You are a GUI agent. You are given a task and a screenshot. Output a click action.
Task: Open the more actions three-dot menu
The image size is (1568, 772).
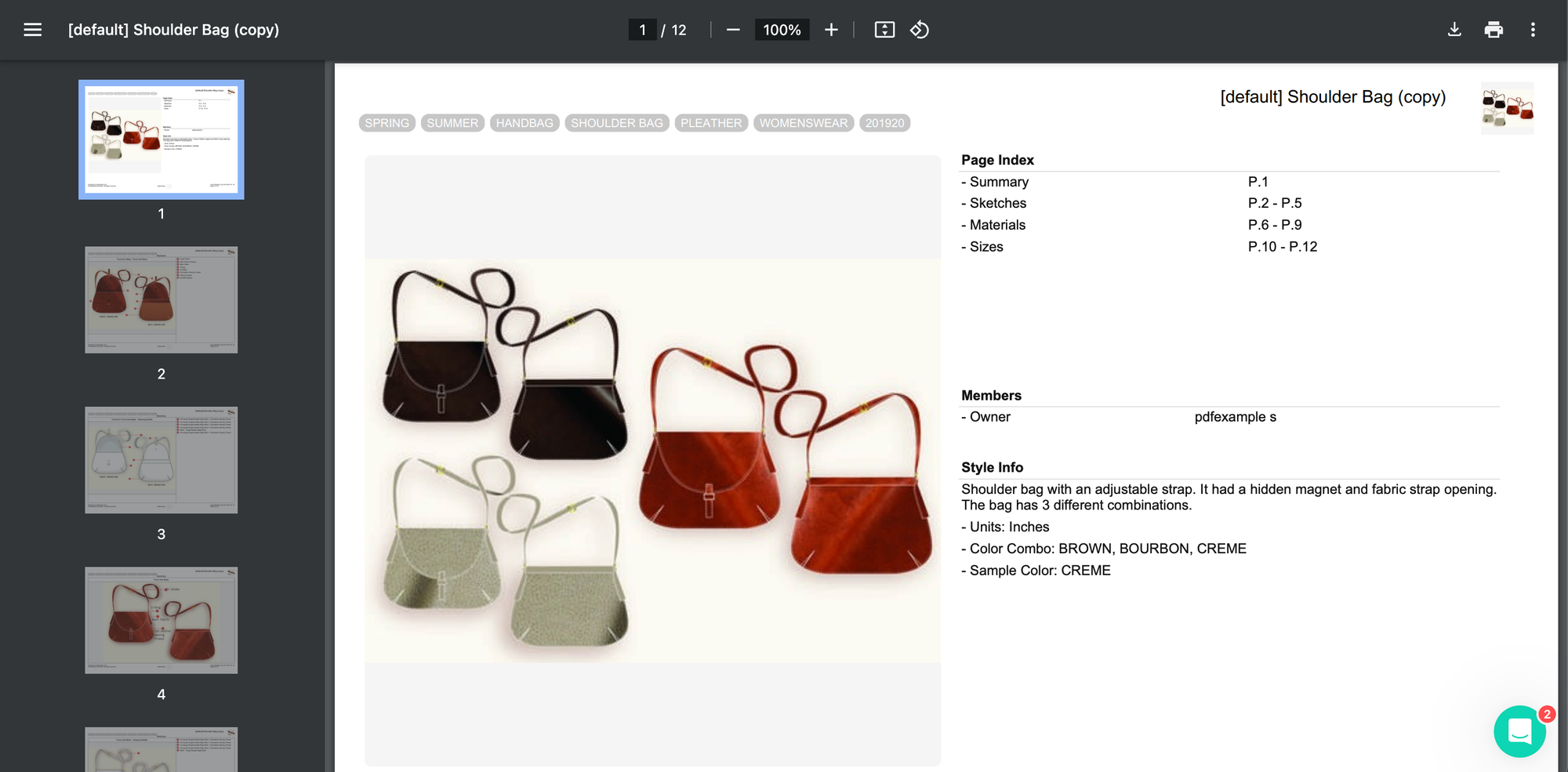pos(1533,30)
